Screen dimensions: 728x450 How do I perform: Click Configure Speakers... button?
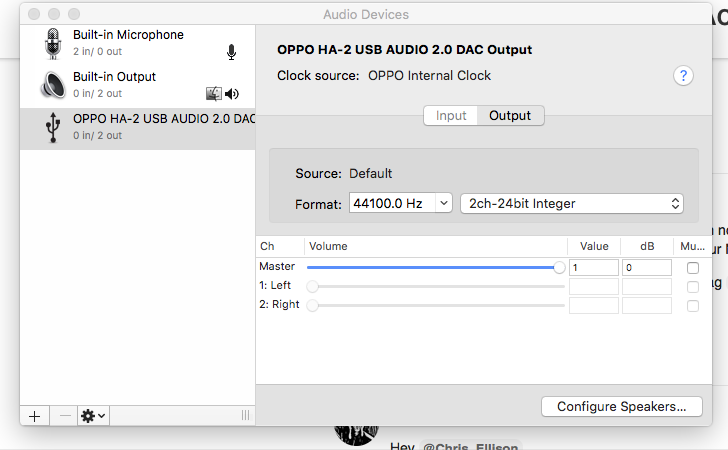point(622,406)
